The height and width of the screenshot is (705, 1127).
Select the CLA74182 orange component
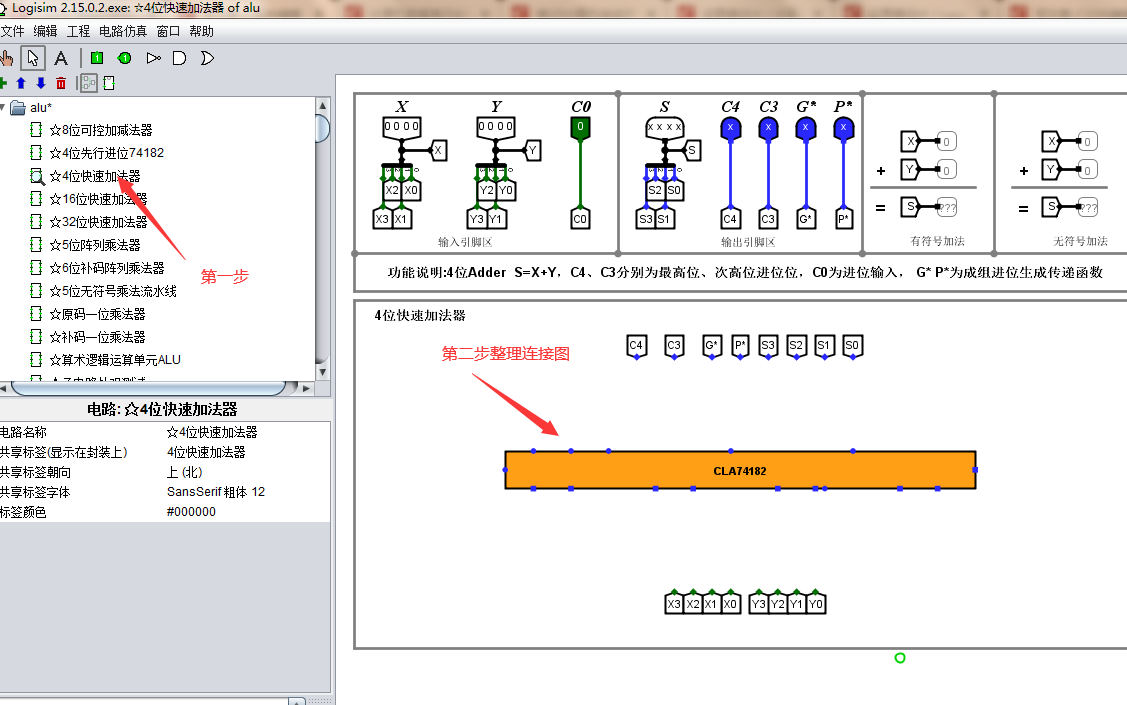740,470
